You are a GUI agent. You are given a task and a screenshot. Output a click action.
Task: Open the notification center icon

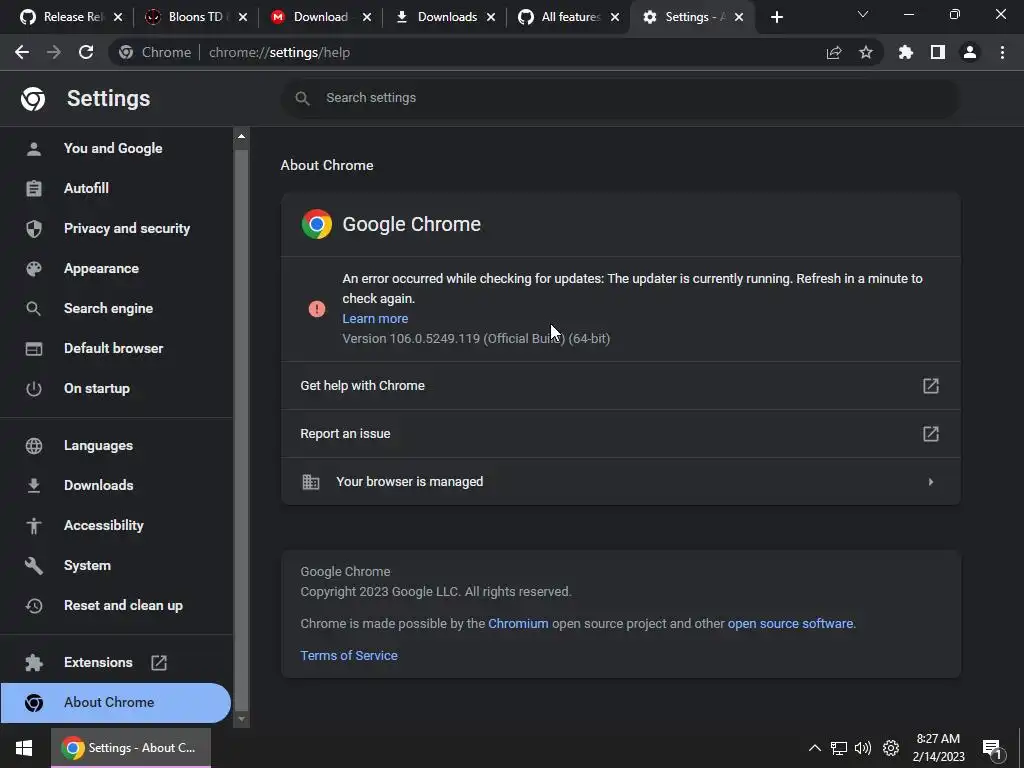pos(992,749)
